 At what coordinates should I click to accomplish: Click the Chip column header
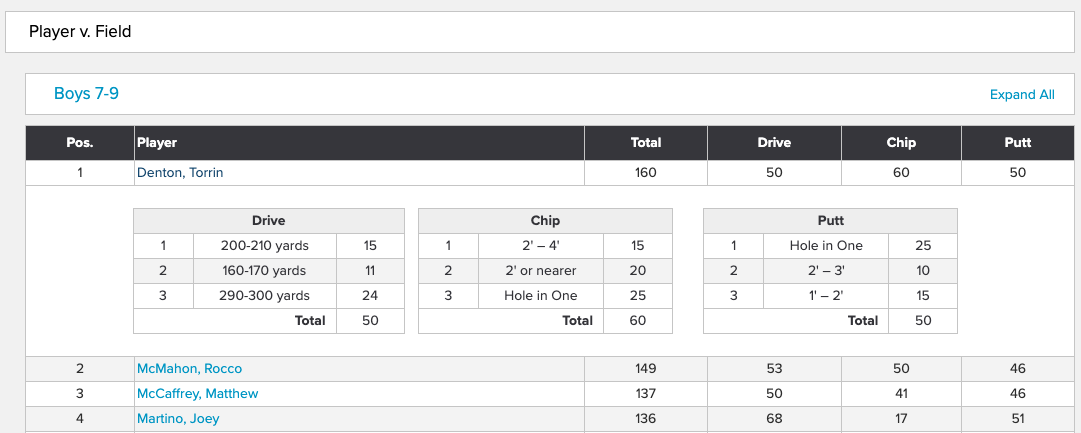point(901,143)
